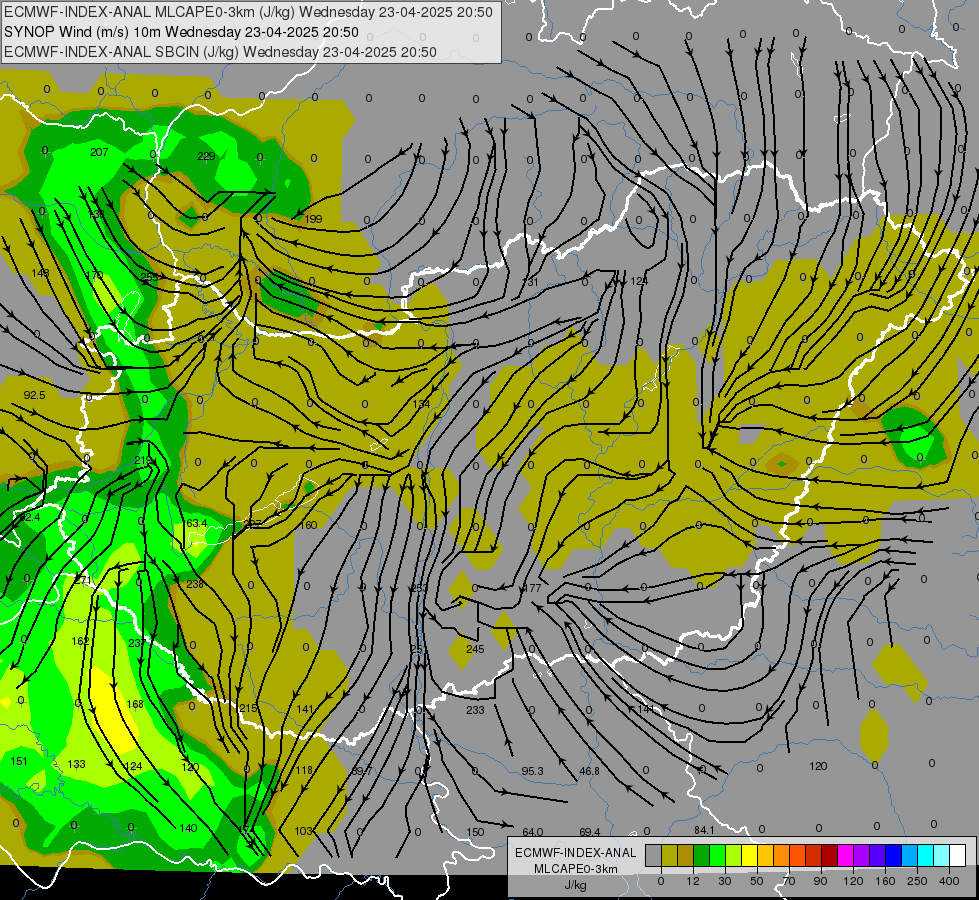Click the J/kg unit label in legend
Screen dimensions: 979x900
coord(576,885)
